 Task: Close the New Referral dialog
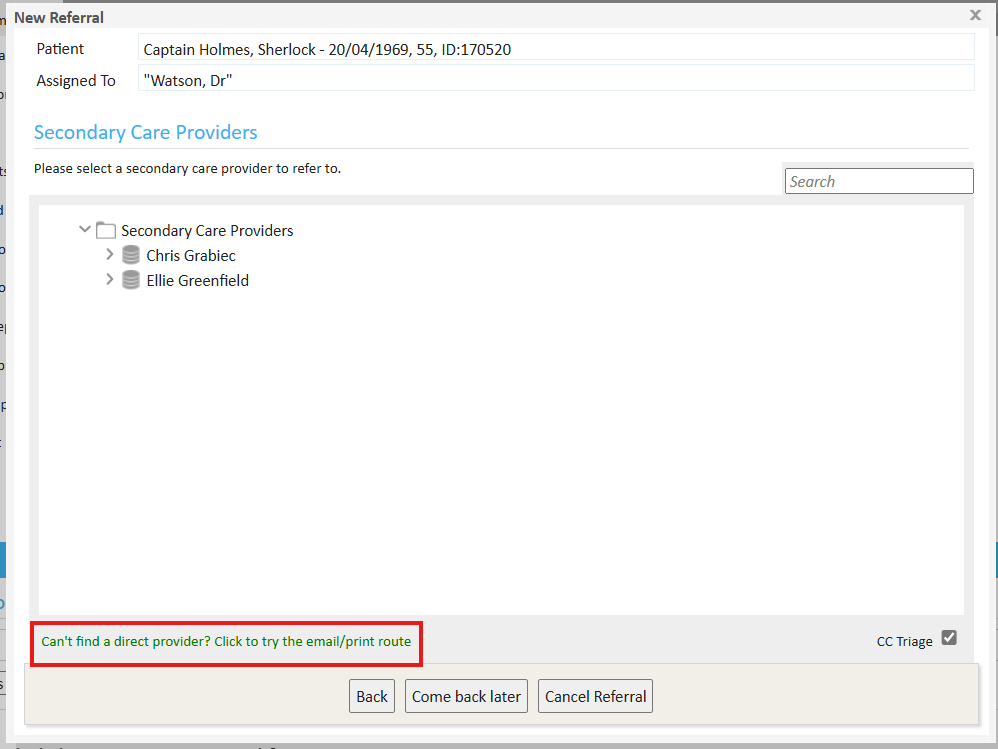click(975, 15)
